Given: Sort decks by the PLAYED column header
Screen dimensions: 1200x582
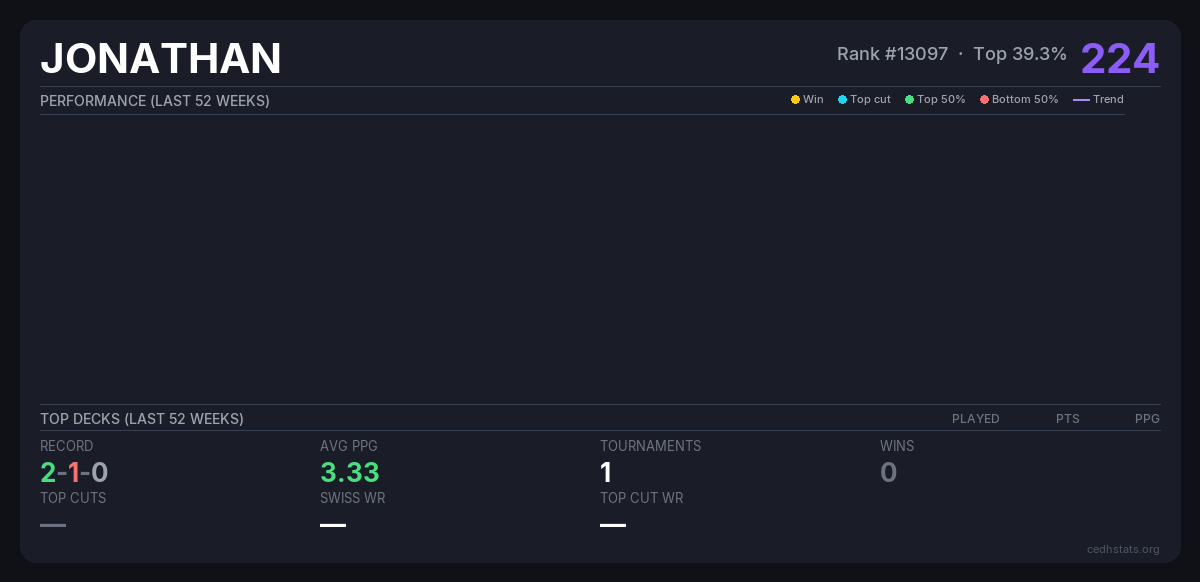Looking at the screenshot, I should pos(975,419).
